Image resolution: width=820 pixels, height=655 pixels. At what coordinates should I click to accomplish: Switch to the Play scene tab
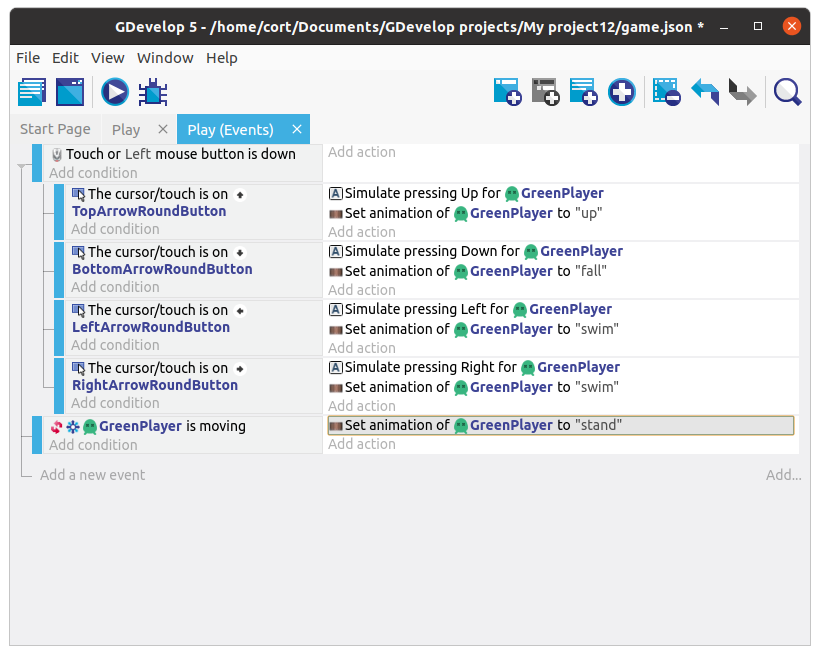126,129
